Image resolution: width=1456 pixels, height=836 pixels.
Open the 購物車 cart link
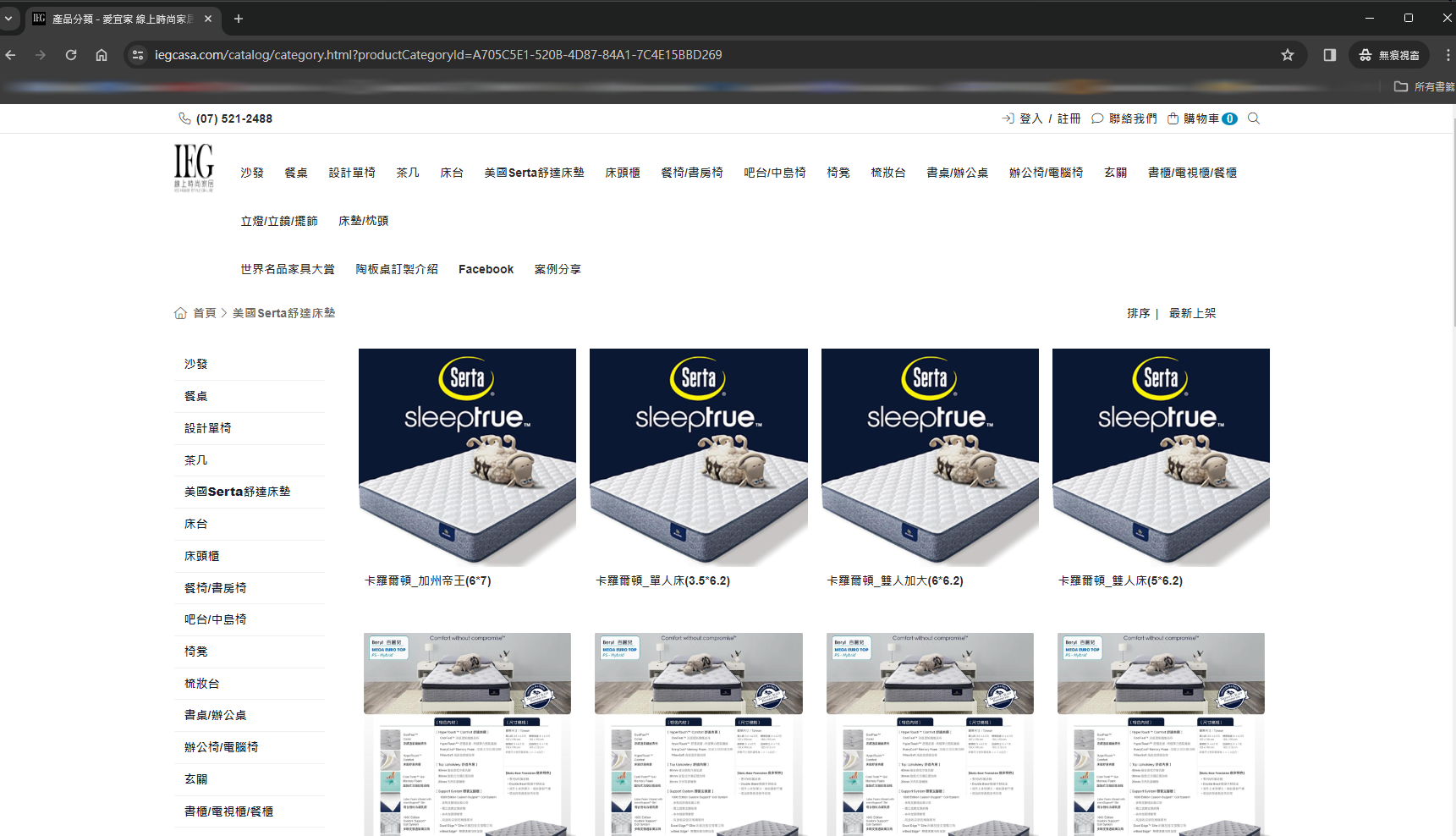coord(1201,118)
